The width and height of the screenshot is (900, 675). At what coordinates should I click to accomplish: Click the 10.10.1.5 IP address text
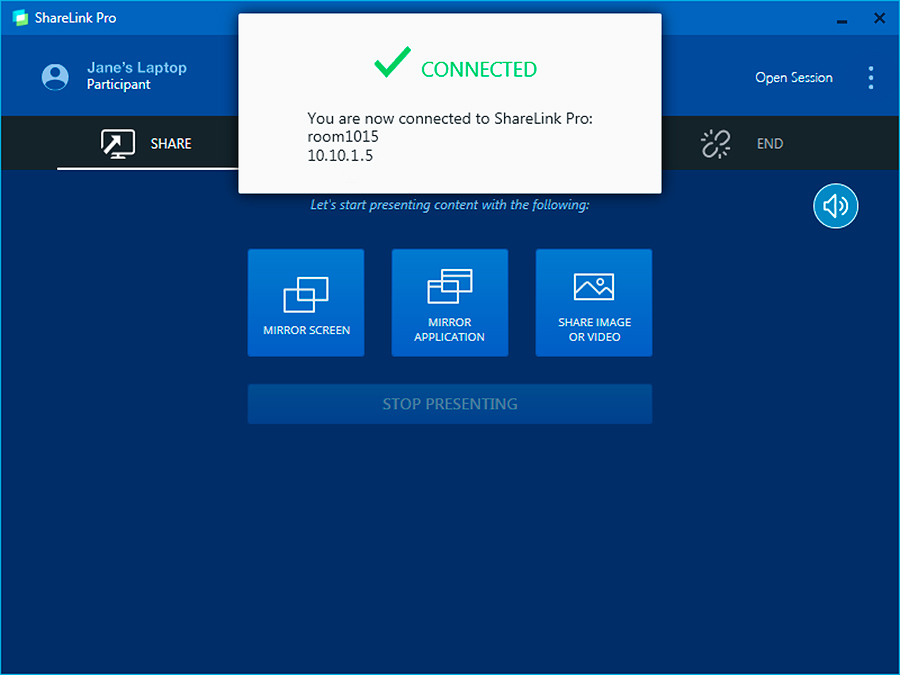[340, 156]
